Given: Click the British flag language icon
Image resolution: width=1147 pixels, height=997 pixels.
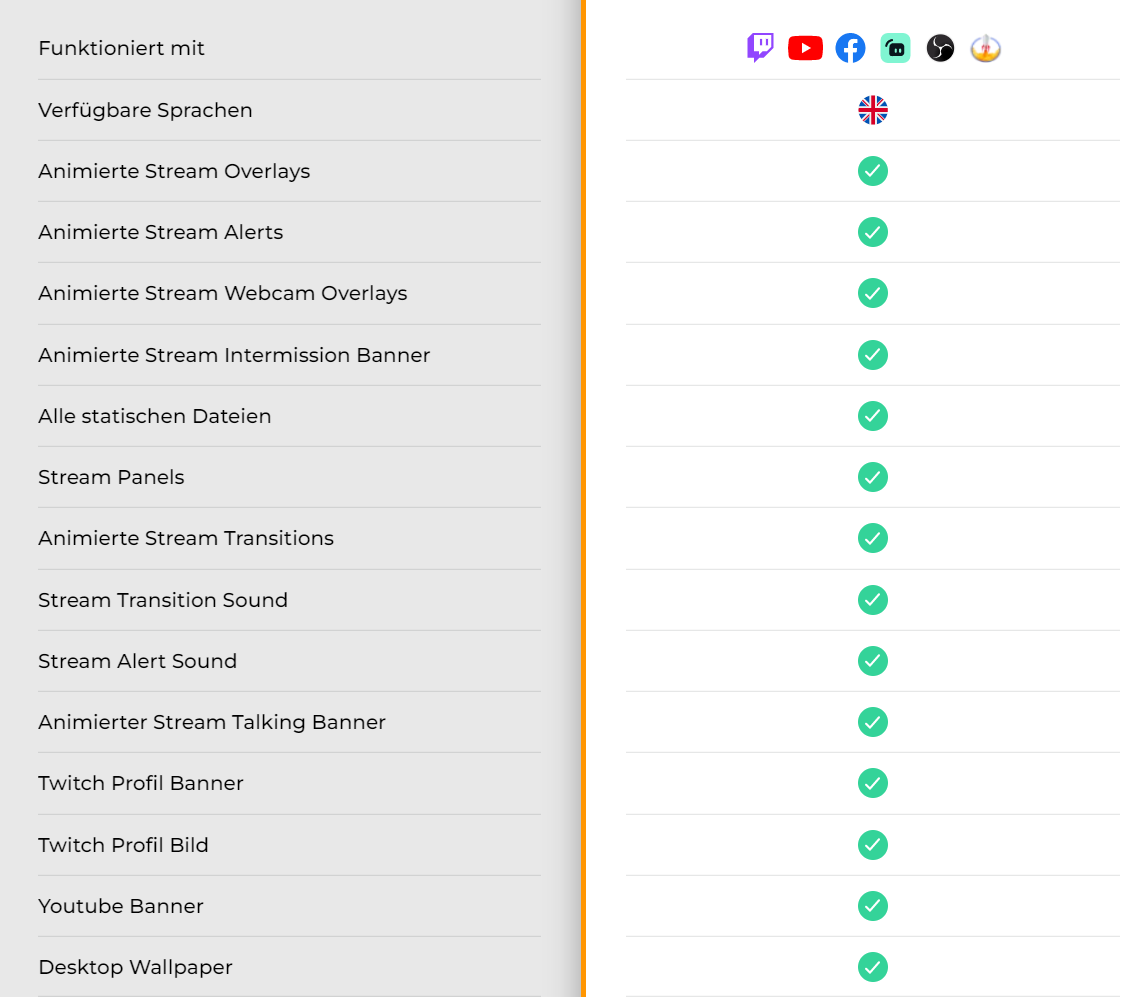Looking at the screenshot, I should pos(872,110).
